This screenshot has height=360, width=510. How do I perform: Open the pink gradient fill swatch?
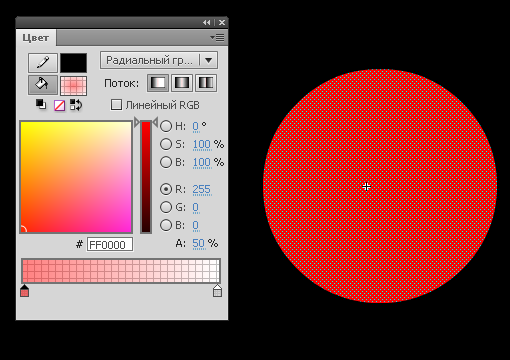(73, 85)
